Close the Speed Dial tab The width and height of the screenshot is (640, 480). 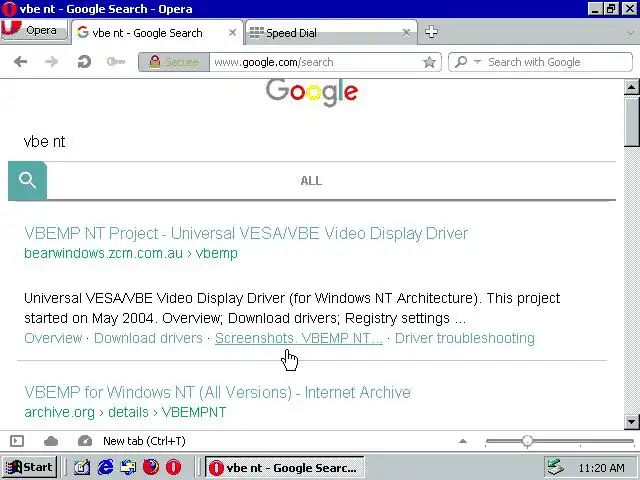click(x=406, y=33)
